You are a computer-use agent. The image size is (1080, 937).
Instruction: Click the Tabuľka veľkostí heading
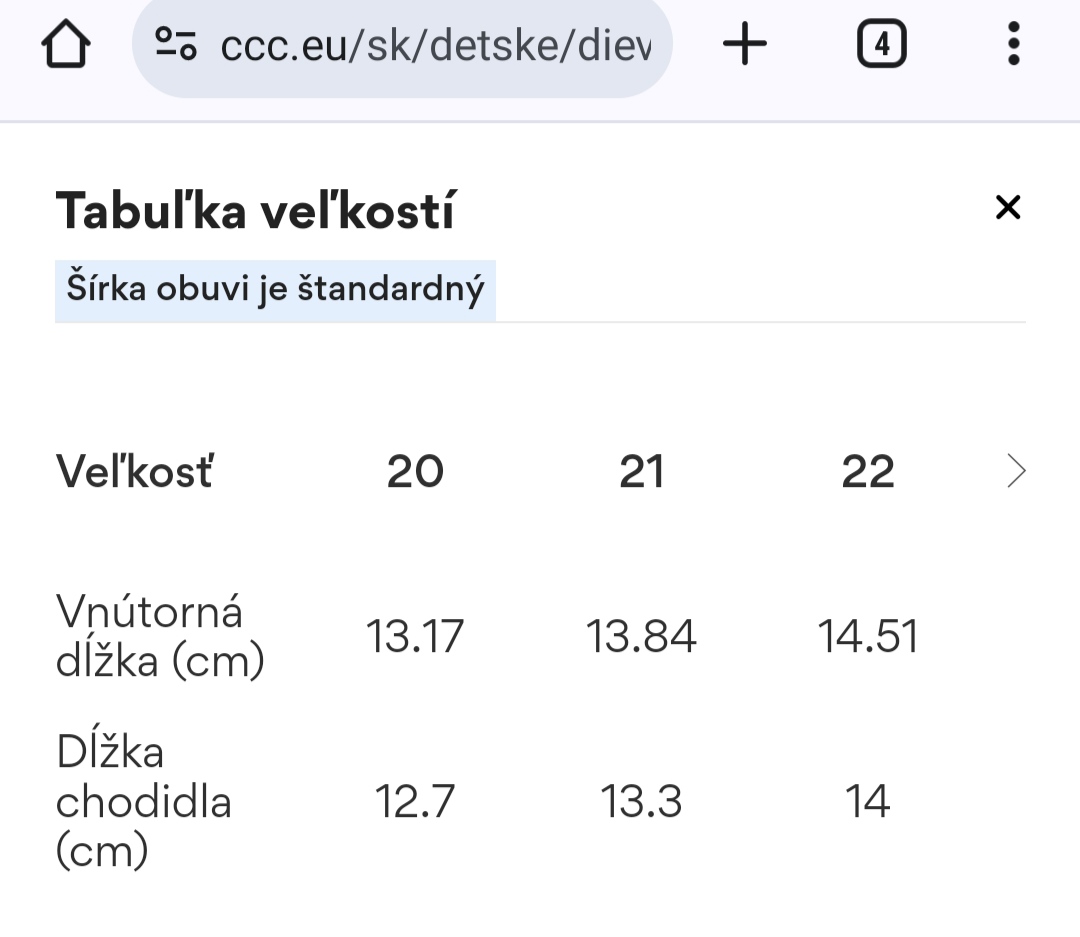click(255, 211)
